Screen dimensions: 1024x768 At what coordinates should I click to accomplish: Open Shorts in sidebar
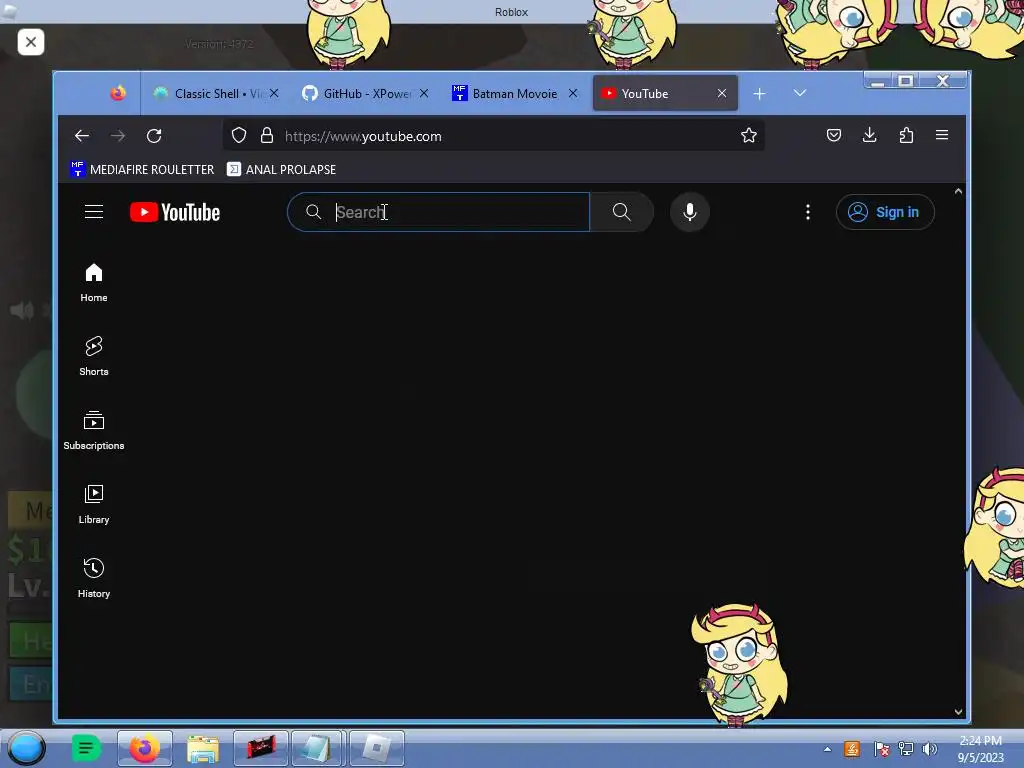[94, 357]
